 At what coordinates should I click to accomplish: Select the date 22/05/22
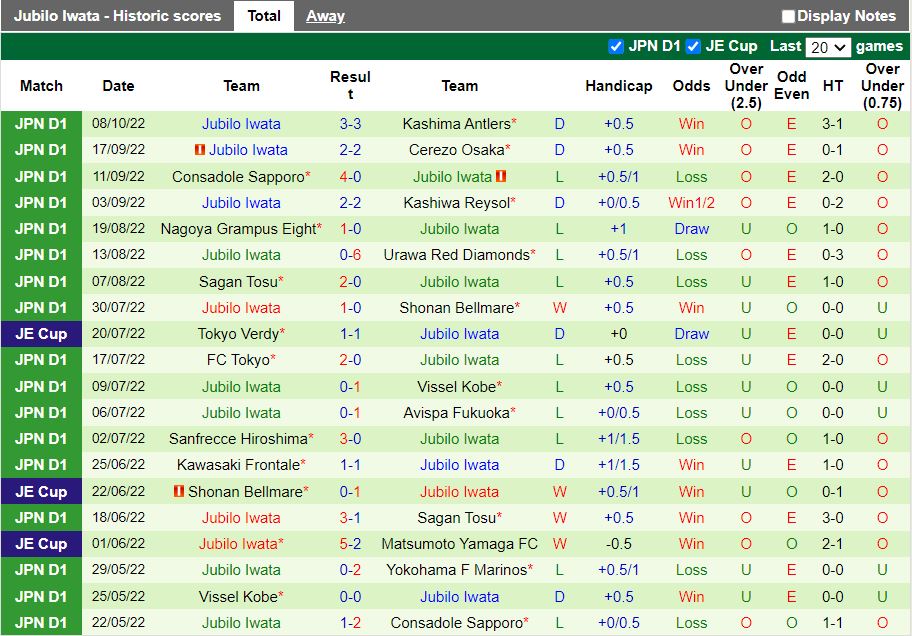point(118,622)
